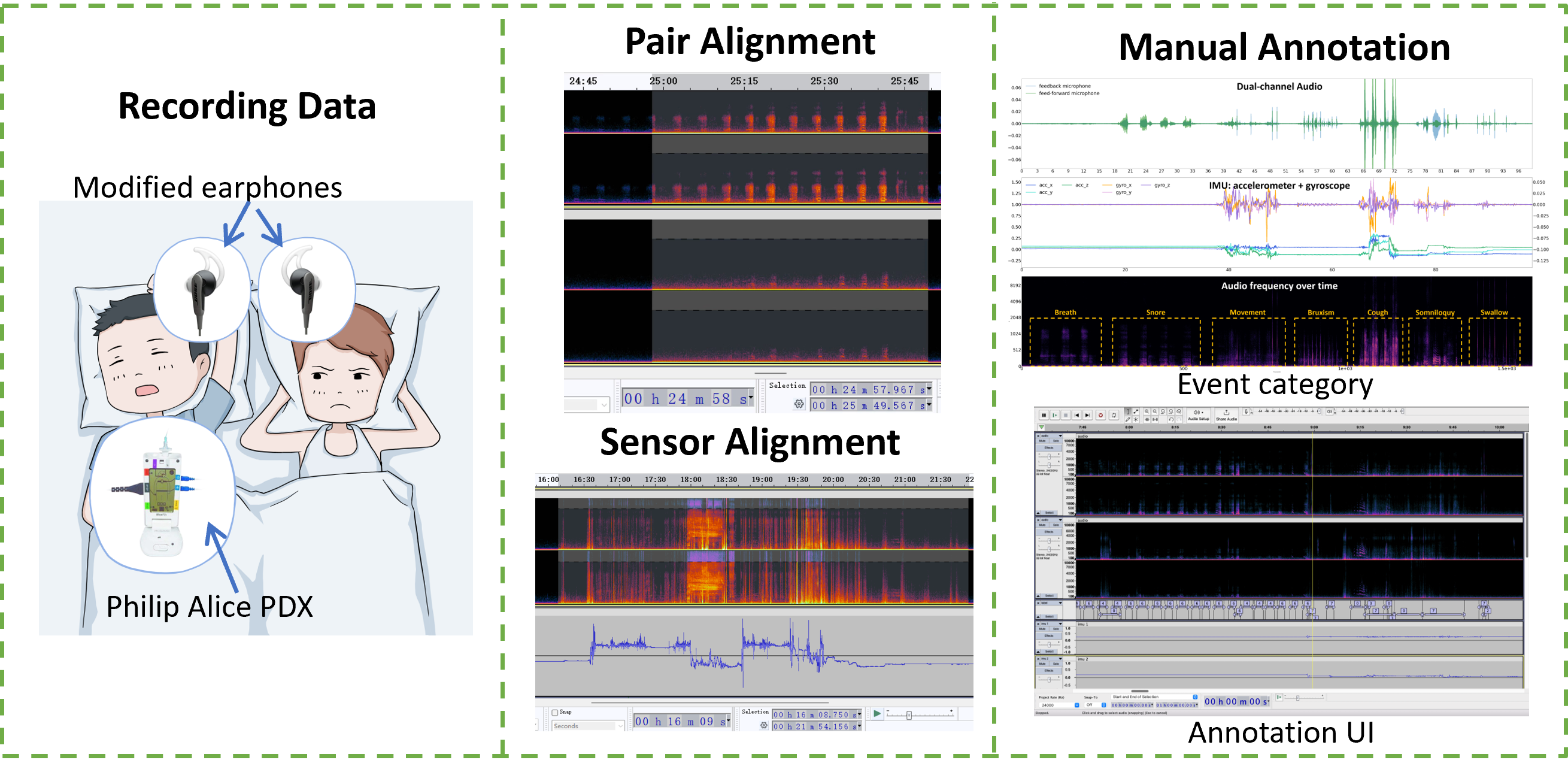1568x772 pixels.
Task: Expand the Start and End of Selection dropdown
Action: [x=1195, y=697]
